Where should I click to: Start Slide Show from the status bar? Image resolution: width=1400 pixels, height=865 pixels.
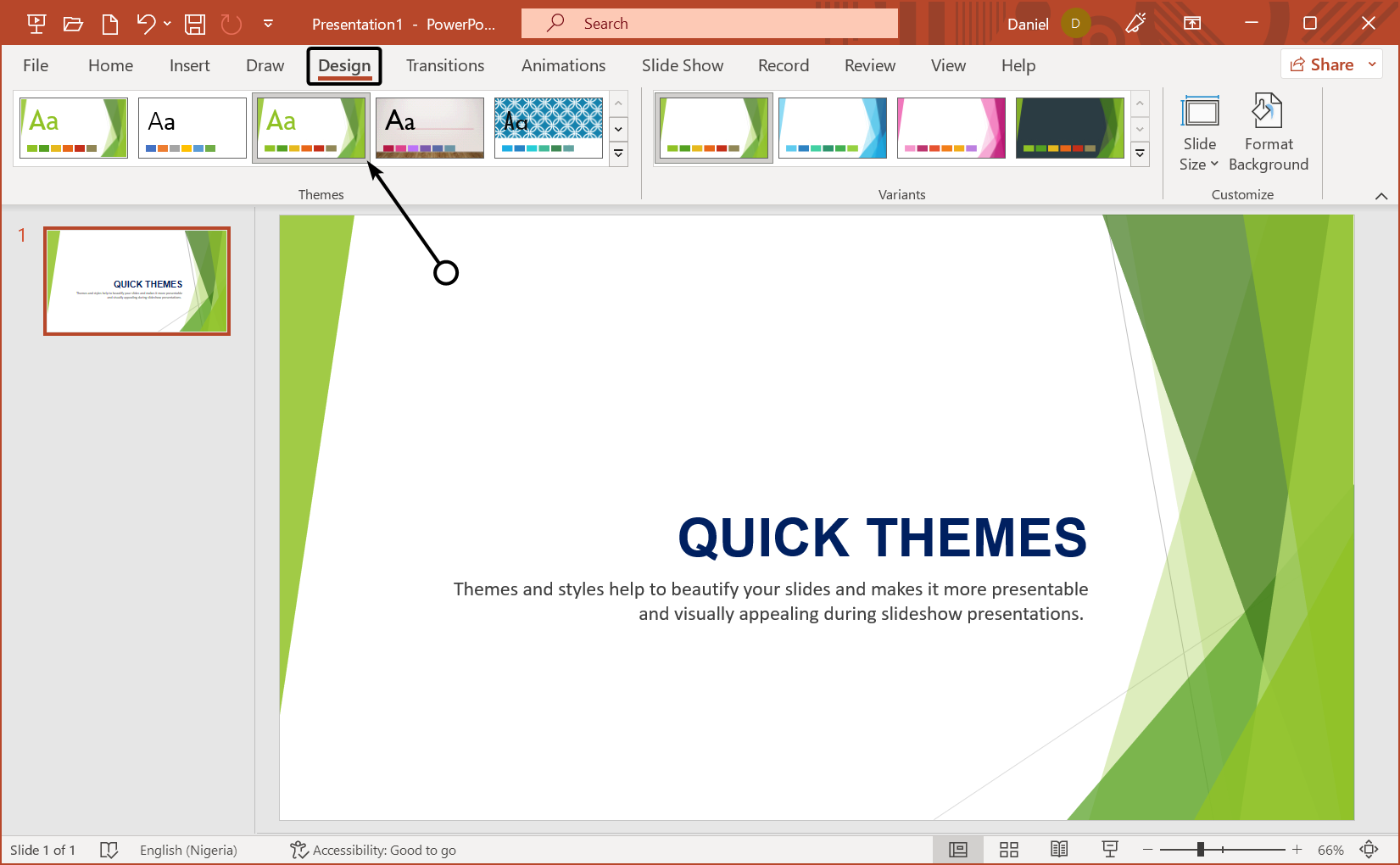click(1110, 849)
